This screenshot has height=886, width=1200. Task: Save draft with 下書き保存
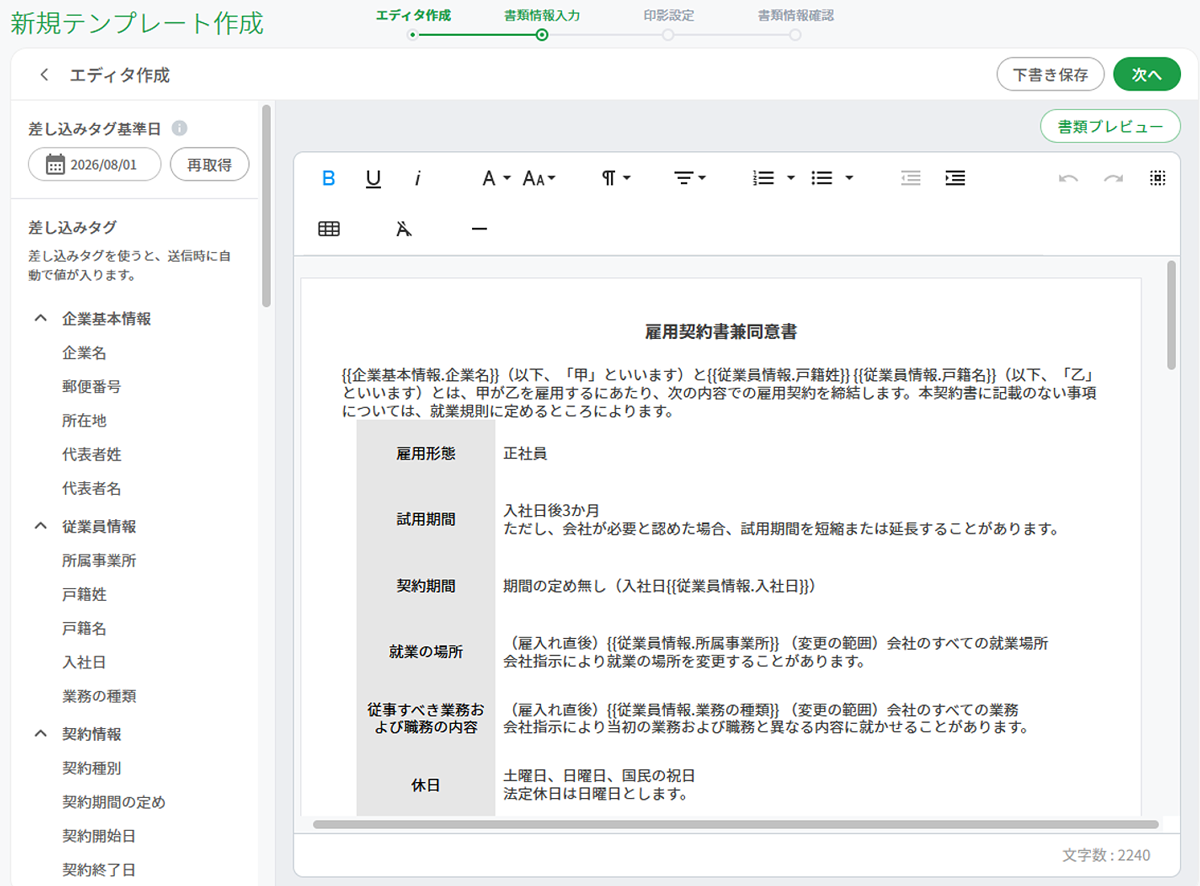click(1050, 75)
